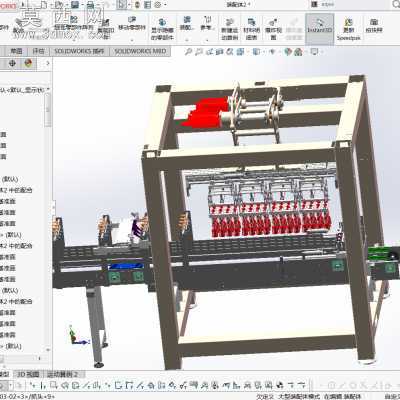The width and height of the screenshot is (400, 400).
Task: Click 爆炸视图 (Exploded View) tool
Action: [273, 29]
